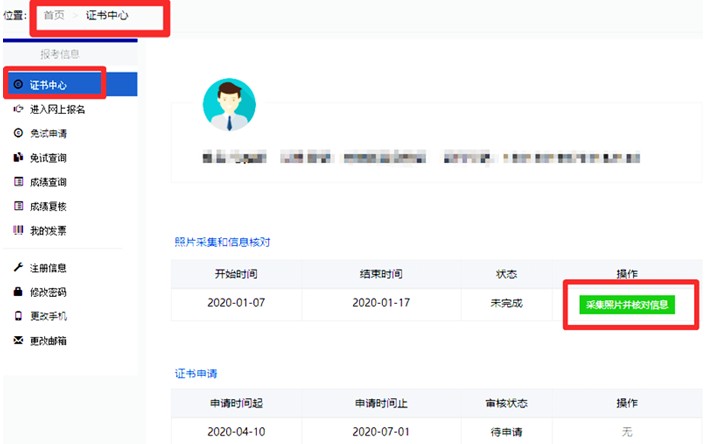The height and width of the screenshot is (444, 708).
Task: Click the 更改手机 phone icon
Action: click(18, 316)
